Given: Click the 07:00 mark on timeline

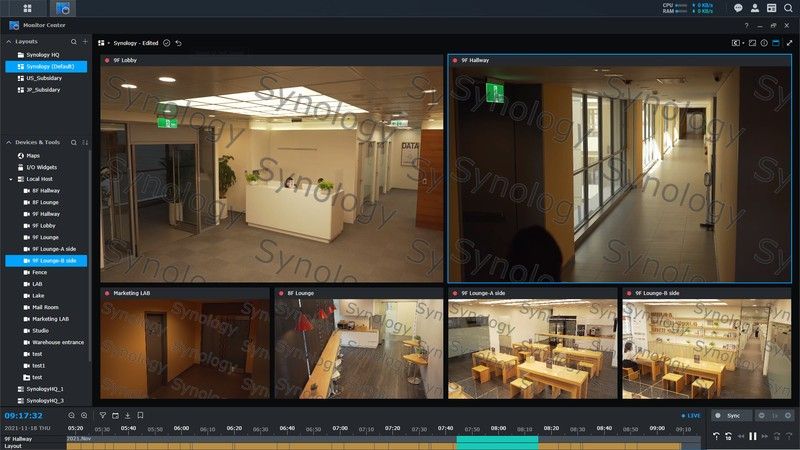Looking at the screenshot, I should click(x=340, y=429).
